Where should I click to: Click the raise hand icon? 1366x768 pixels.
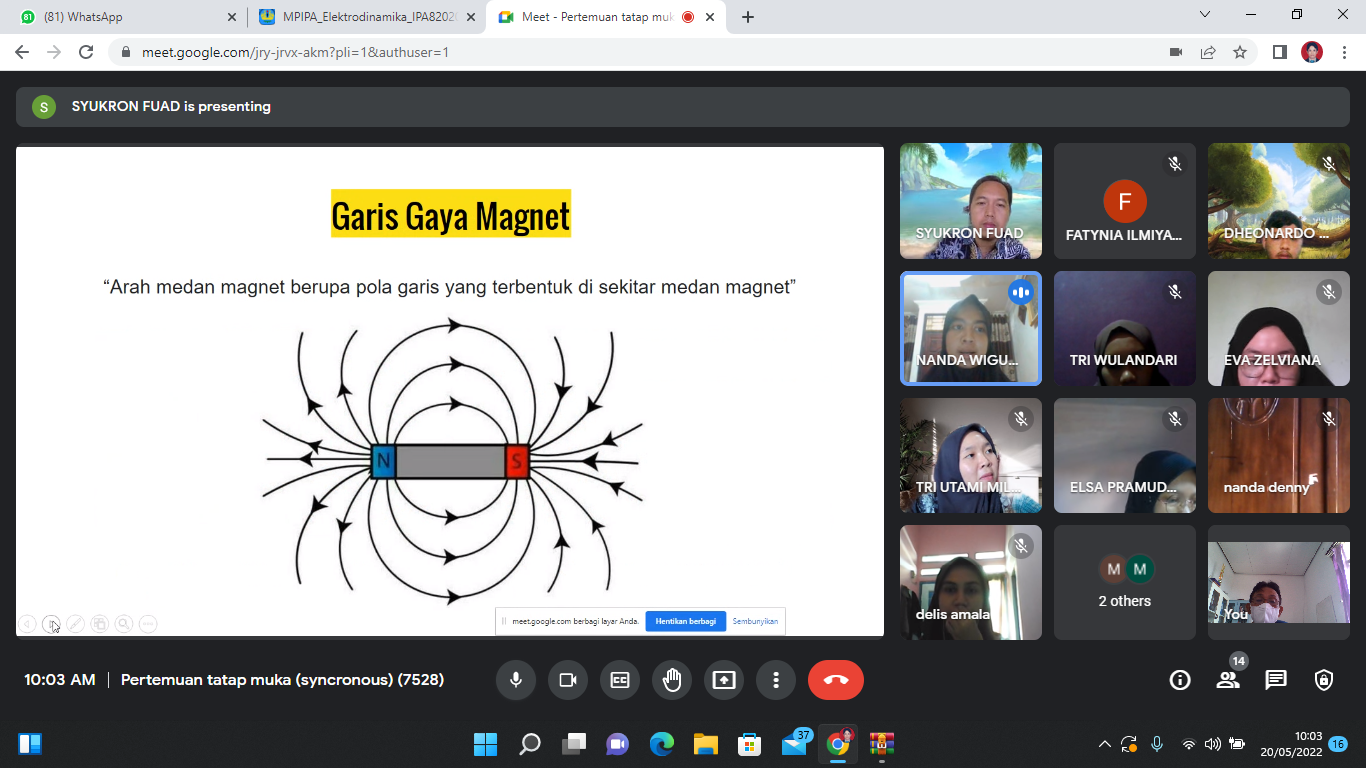click(672, 680)
